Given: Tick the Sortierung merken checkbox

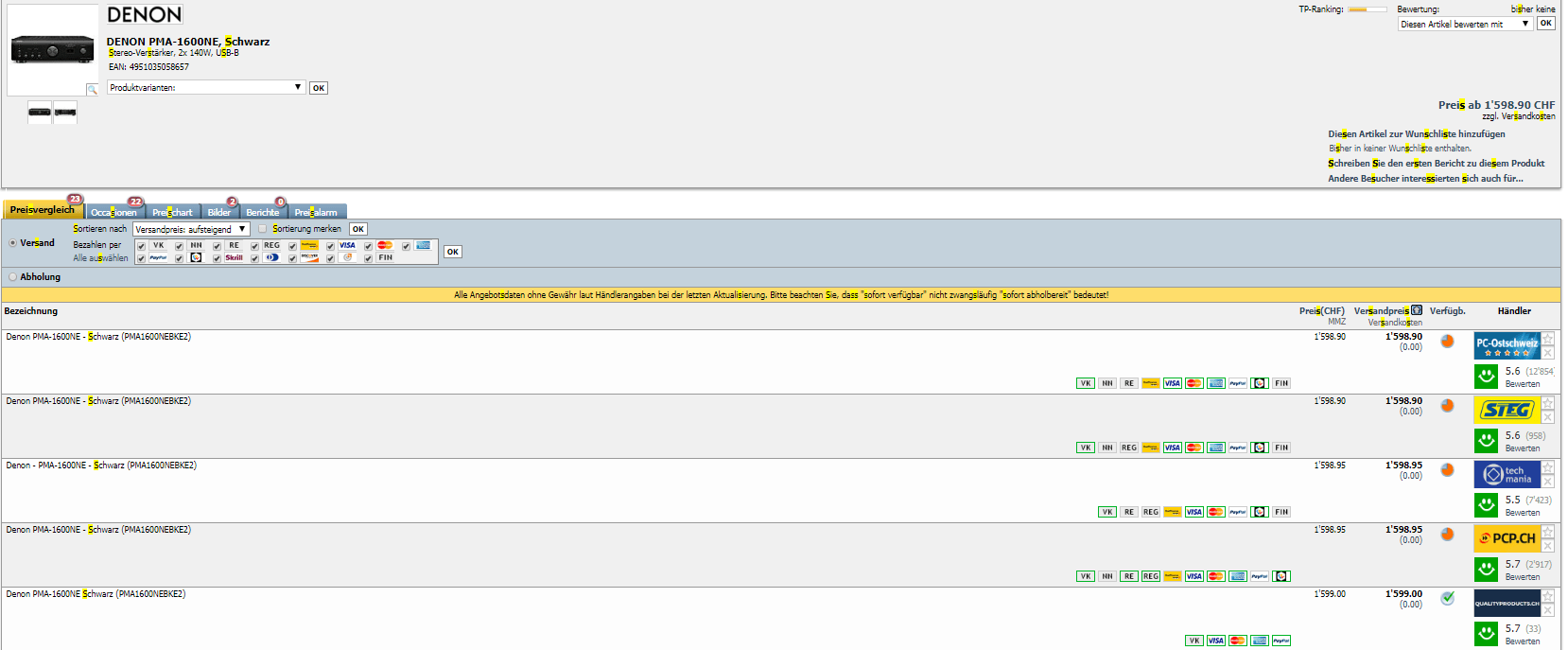Looking at the screenshot, I should tap(263, 229).
